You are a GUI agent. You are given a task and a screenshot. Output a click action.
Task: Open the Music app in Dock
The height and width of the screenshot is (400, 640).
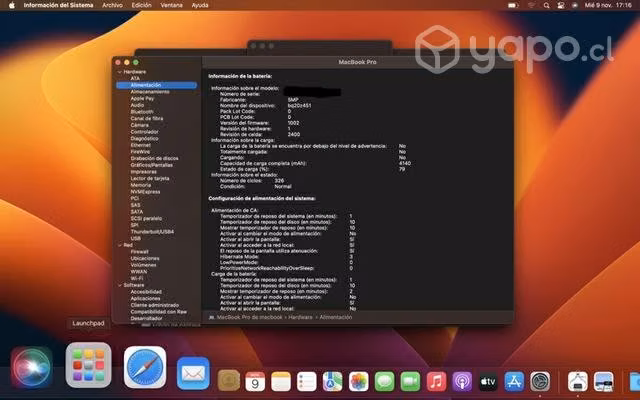click(x=436, y=382)
